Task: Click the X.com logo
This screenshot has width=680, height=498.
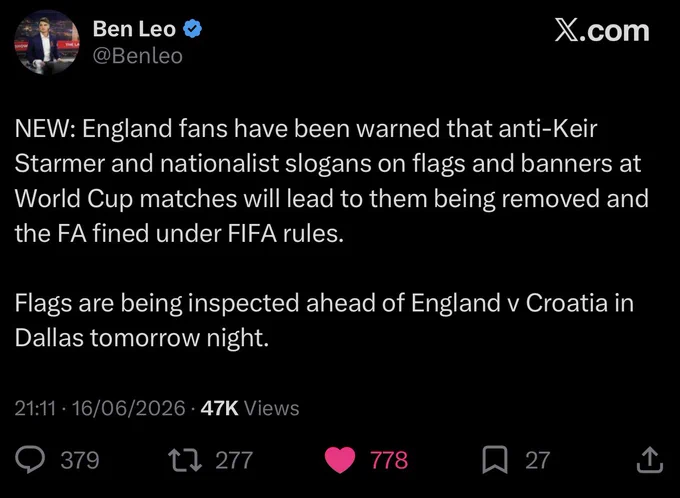Action: (602, 31)
